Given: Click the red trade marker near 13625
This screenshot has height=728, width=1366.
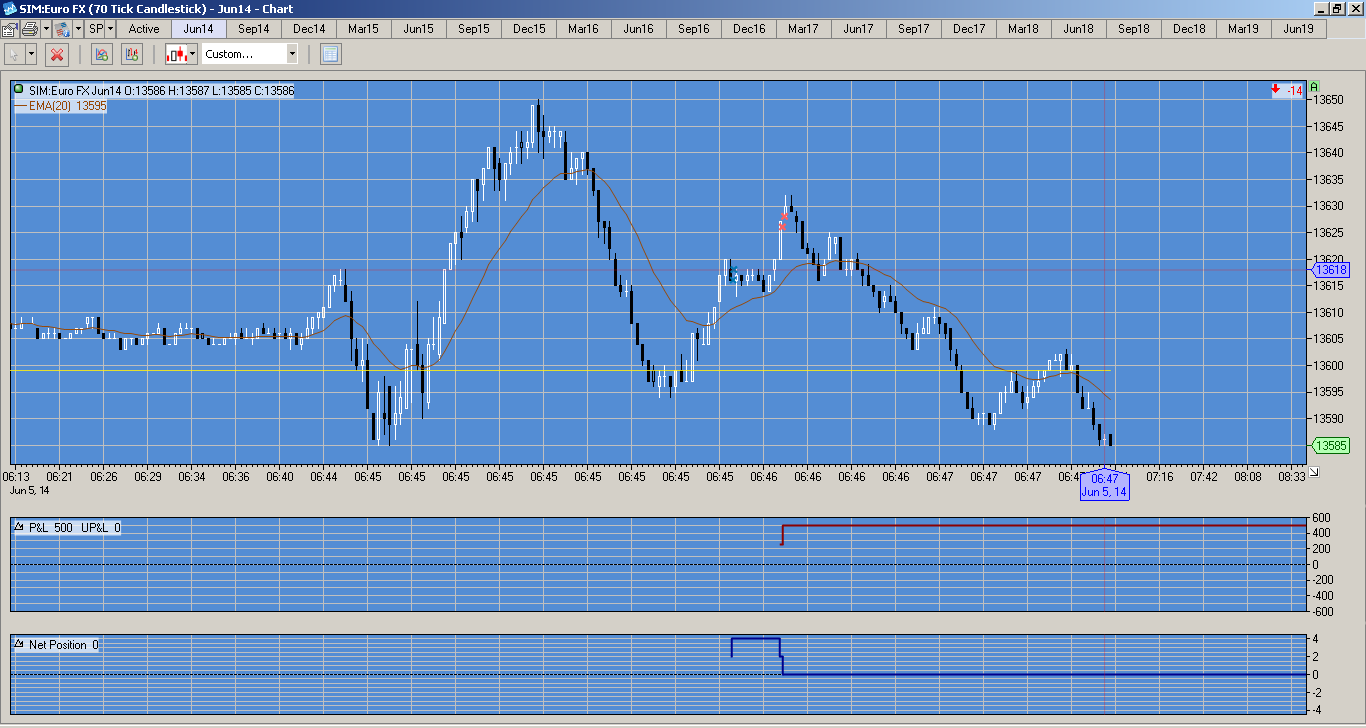Looking at the screenshot, I should click(783, 225).
